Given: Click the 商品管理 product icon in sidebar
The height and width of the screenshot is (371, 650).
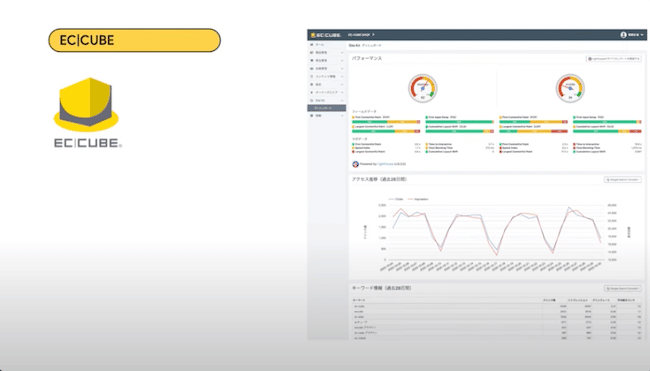Looking at the screenshot, I should 312,53.
